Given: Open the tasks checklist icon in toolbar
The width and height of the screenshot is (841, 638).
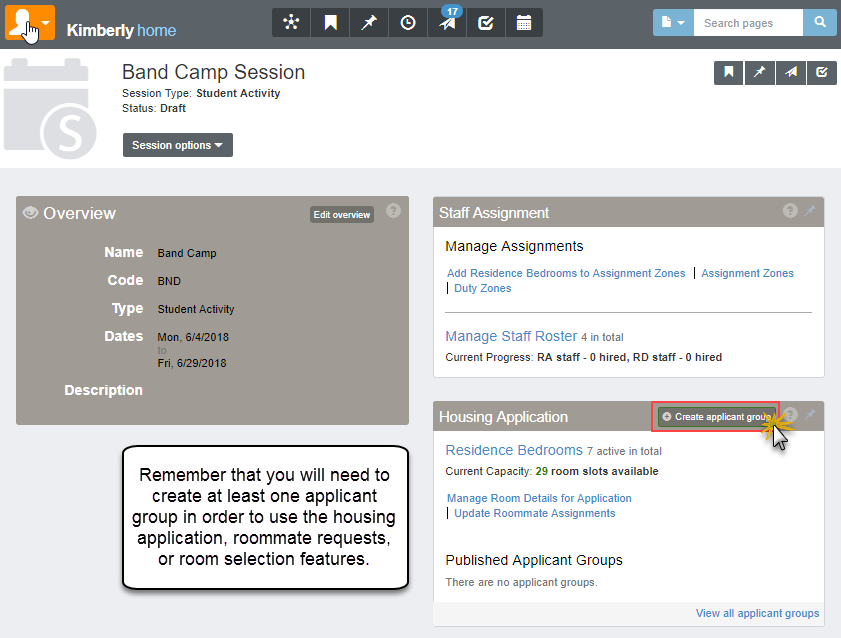Looking at the screenshot, I should point(486,23).
